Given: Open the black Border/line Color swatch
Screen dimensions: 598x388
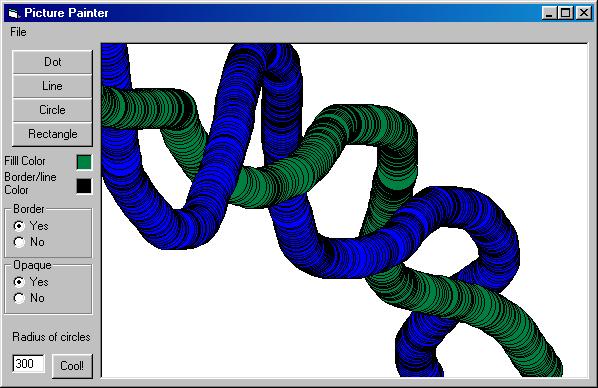Looking at the screenshot, I should point(84,186).
